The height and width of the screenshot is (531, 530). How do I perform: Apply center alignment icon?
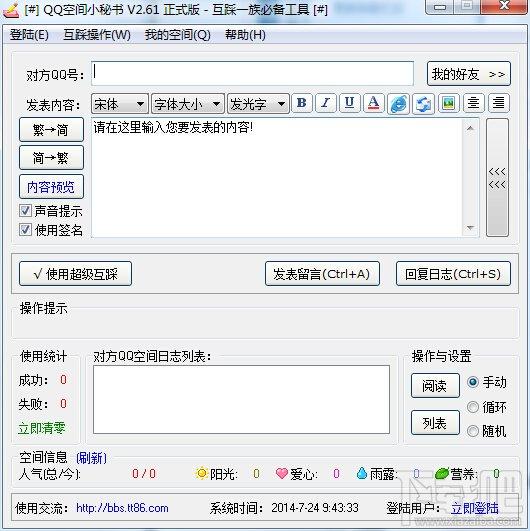click(473, 103)
